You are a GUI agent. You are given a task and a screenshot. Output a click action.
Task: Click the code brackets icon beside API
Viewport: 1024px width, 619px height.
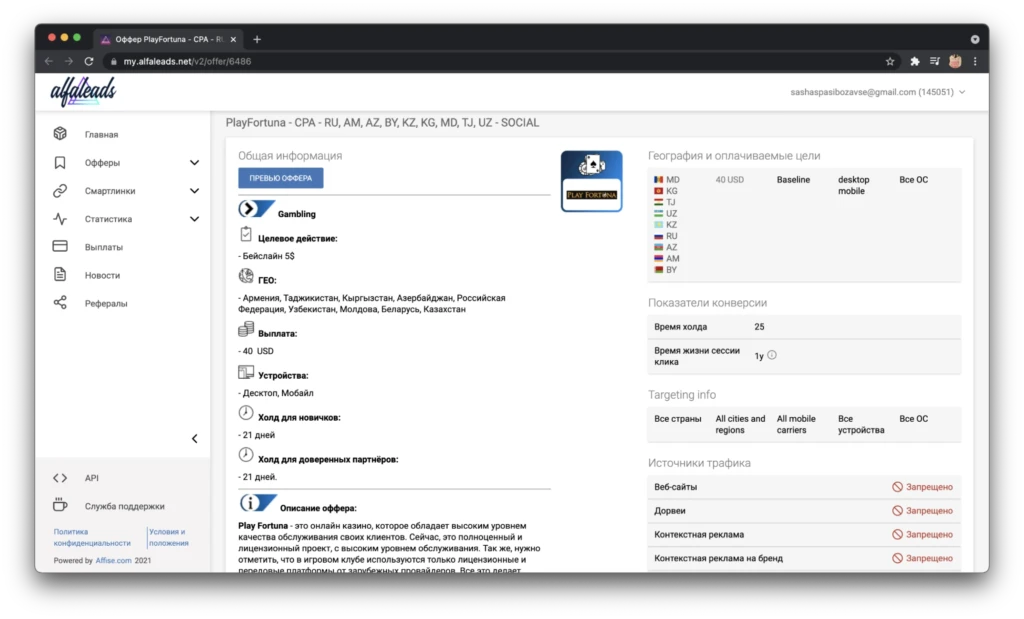[60, 478]
